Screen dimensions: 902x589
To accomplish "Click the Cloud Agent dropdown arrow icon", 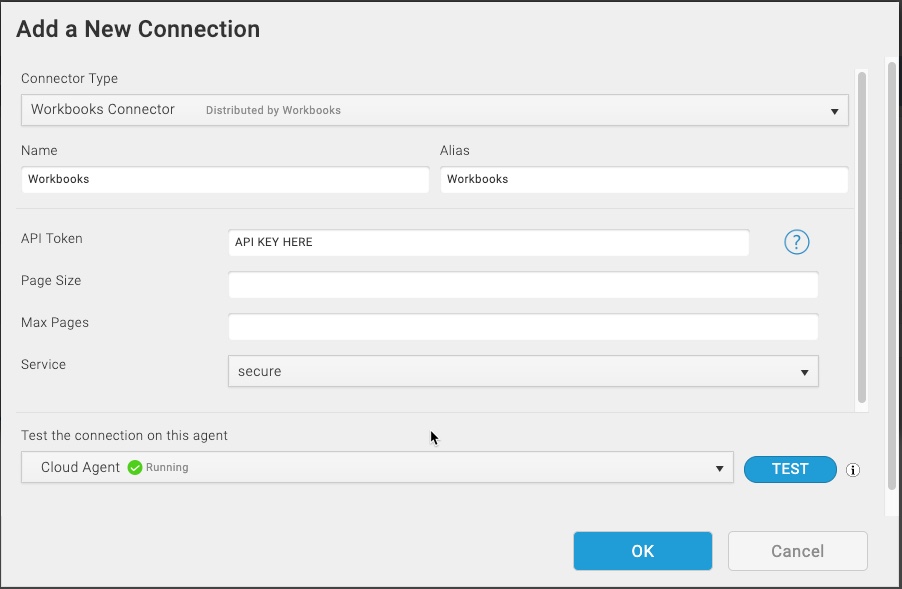I will coord(719,469).
